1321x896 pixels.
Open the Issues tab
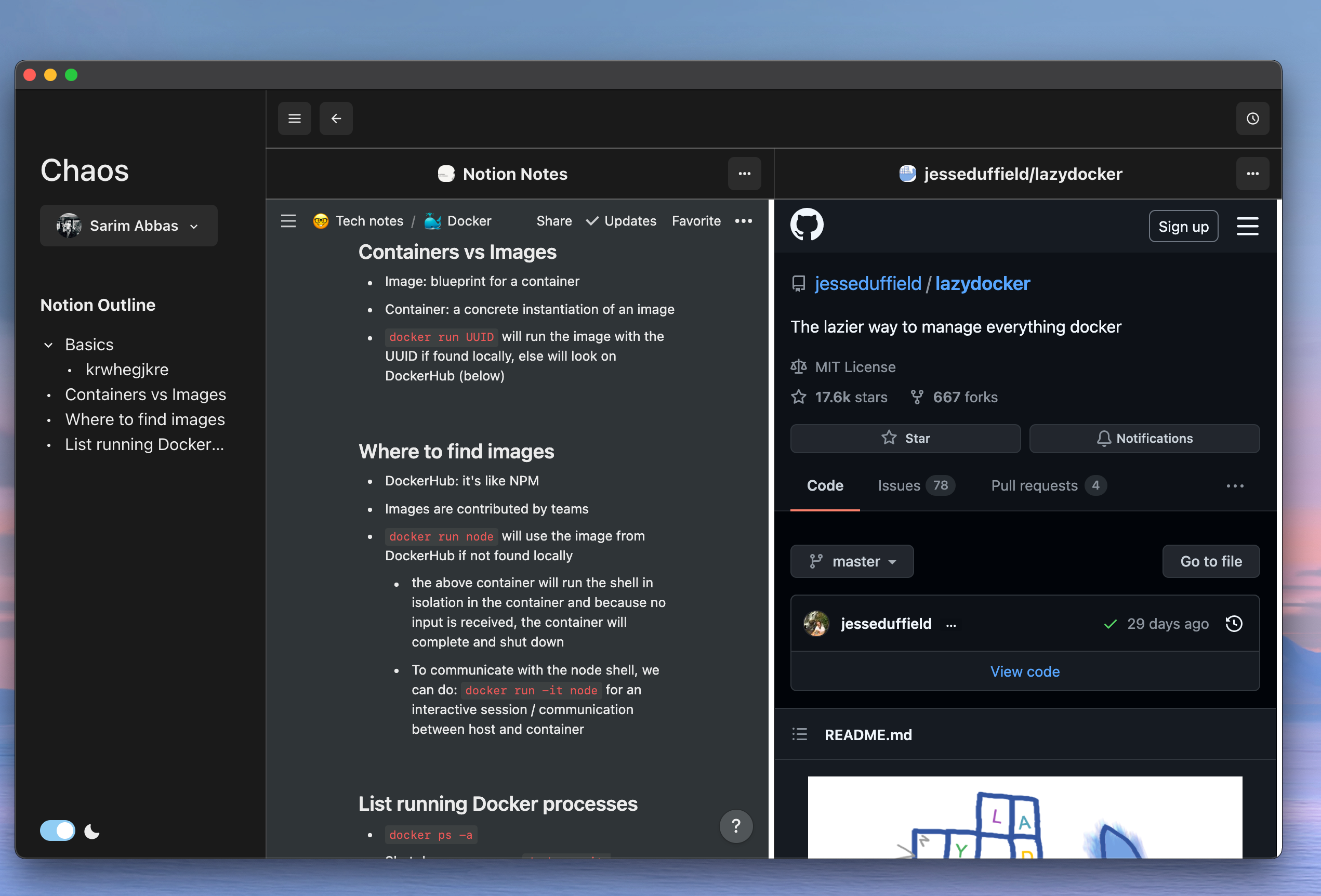click(916, 485)
